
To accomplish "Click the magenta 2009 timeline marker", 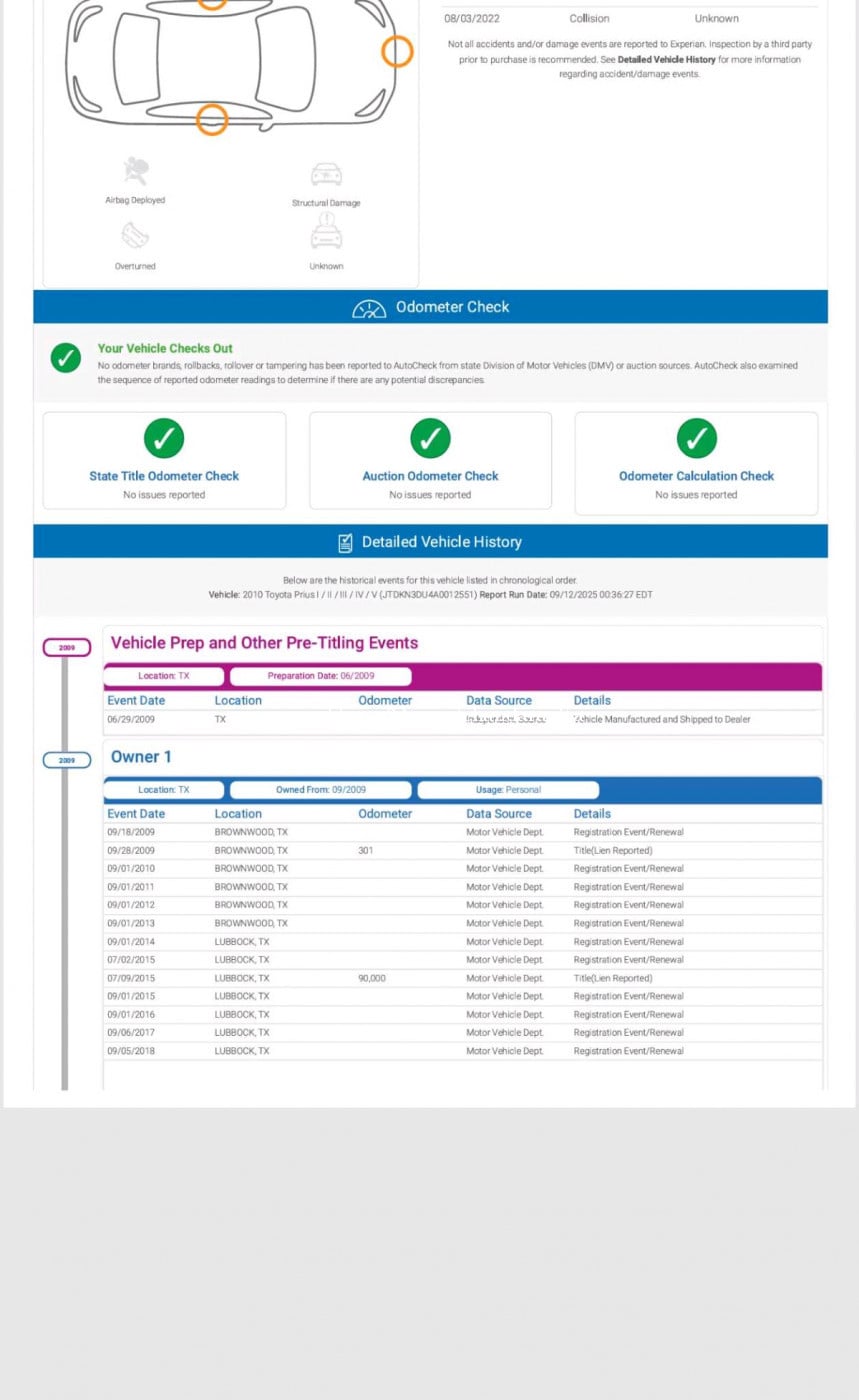I will click(66, 648).
